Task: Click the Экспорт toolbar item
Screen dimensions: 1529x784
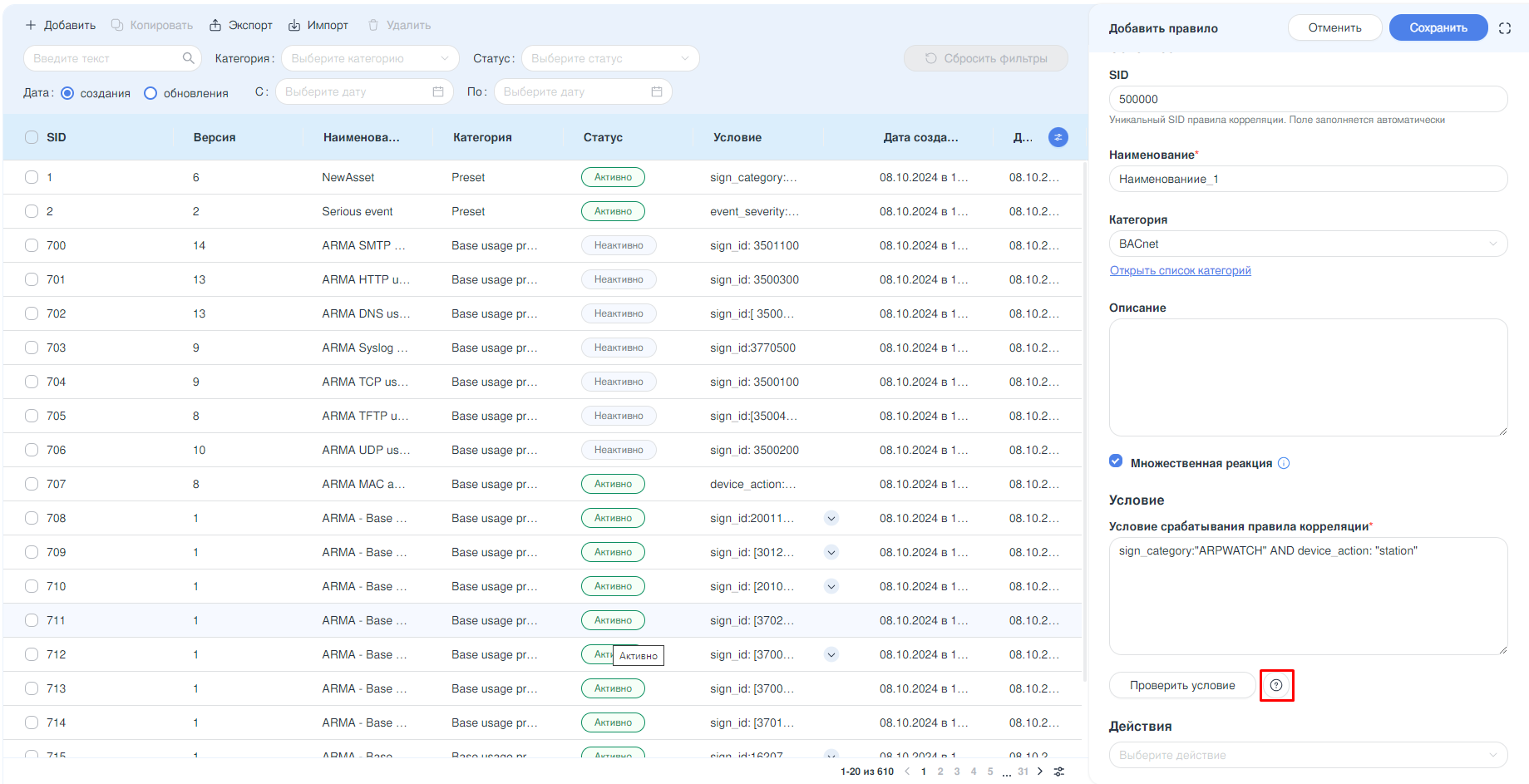Action: pyautogui.click(x=240, y=25)
